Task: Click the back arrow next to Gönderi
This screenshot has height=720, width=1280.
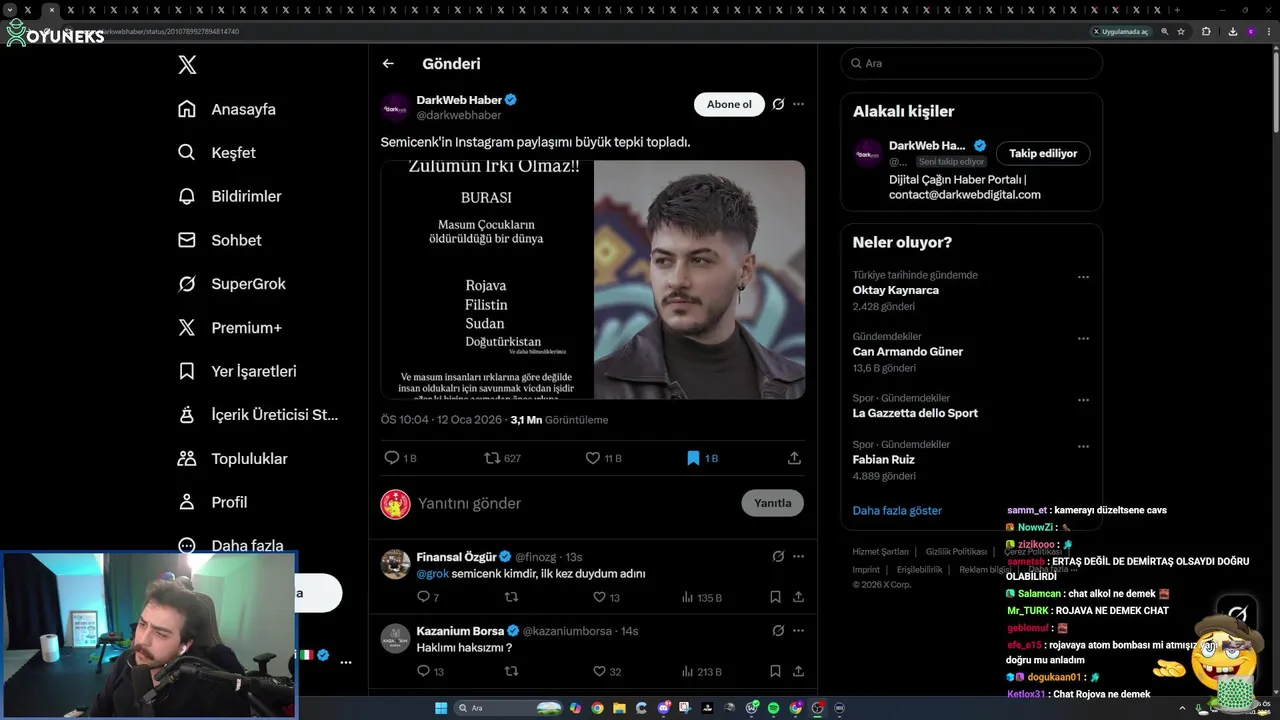Action: point(388,64)
